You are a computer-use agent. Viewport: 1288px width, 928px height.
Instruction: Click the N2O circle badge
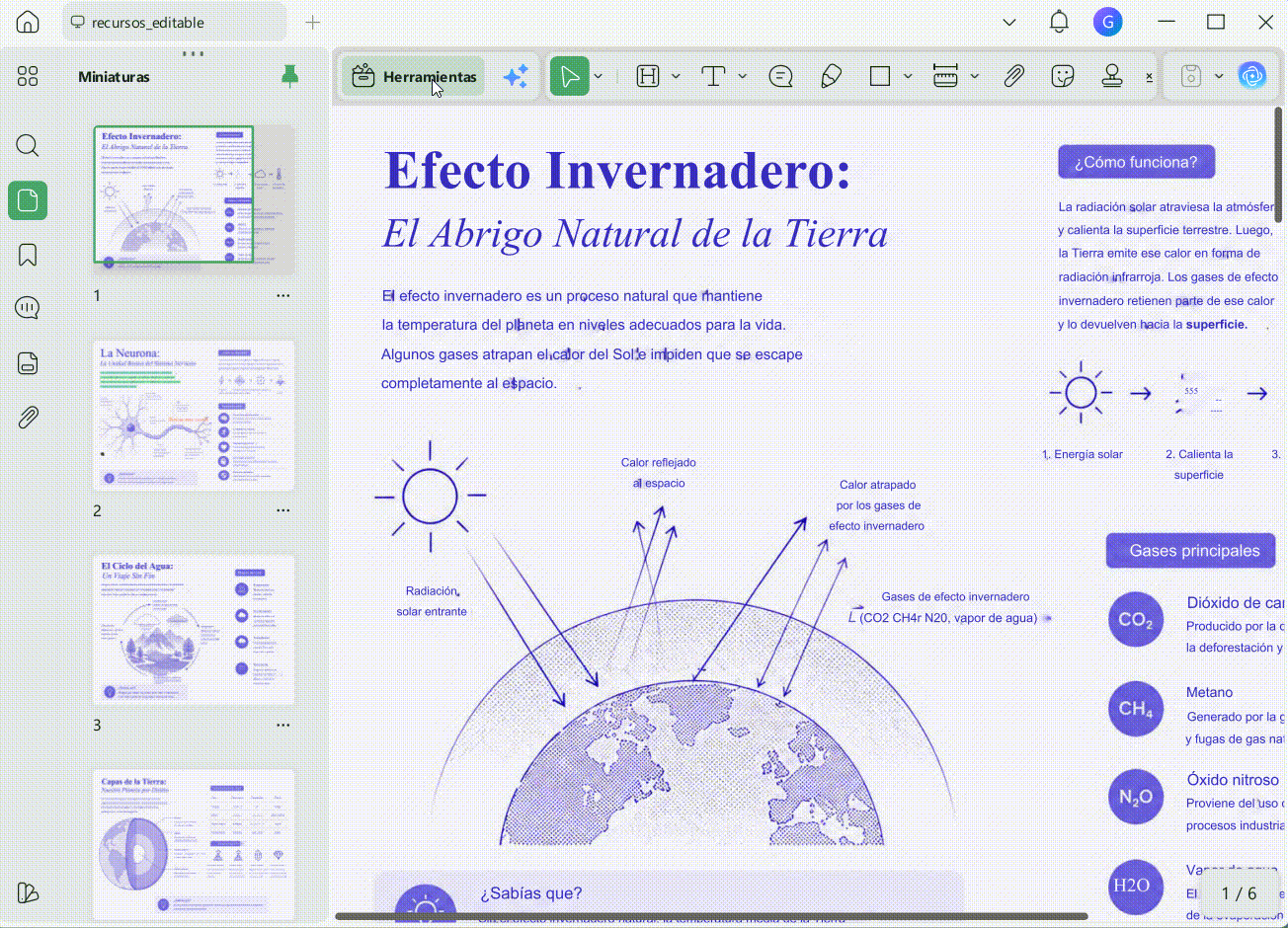tap(1136, 797)
